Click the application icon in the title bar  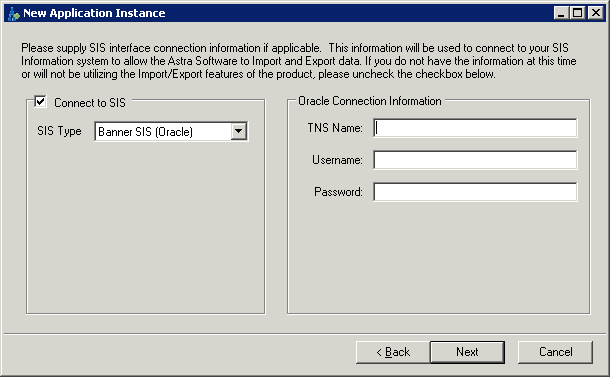coord(13,14)
